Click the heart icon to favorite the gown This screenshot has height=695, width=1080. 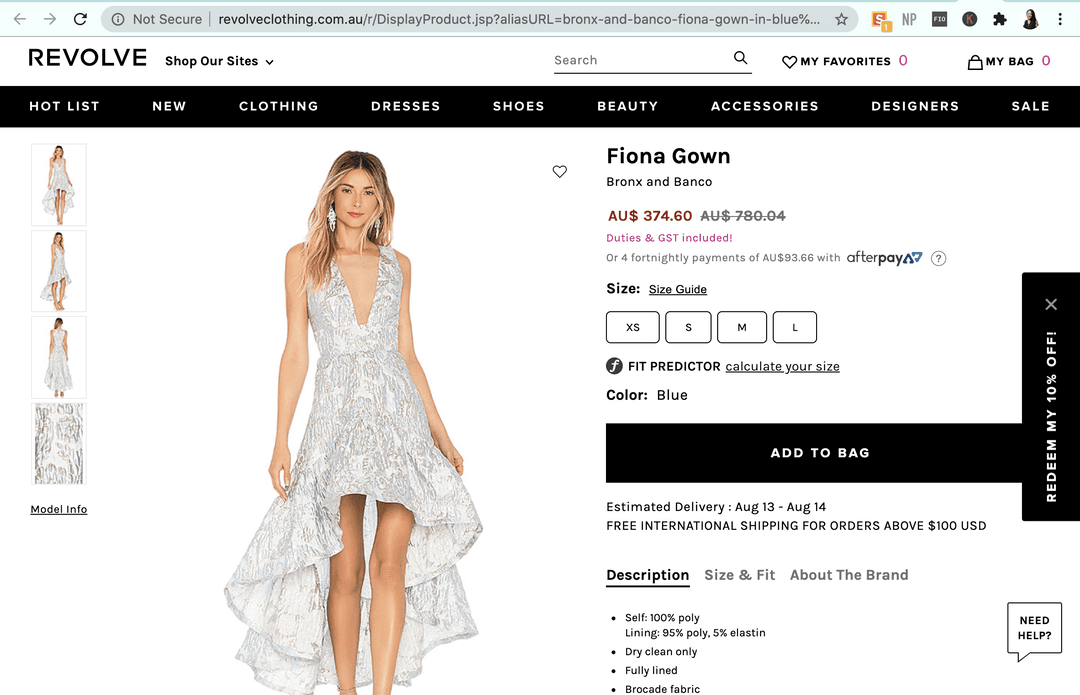[560, 171]
